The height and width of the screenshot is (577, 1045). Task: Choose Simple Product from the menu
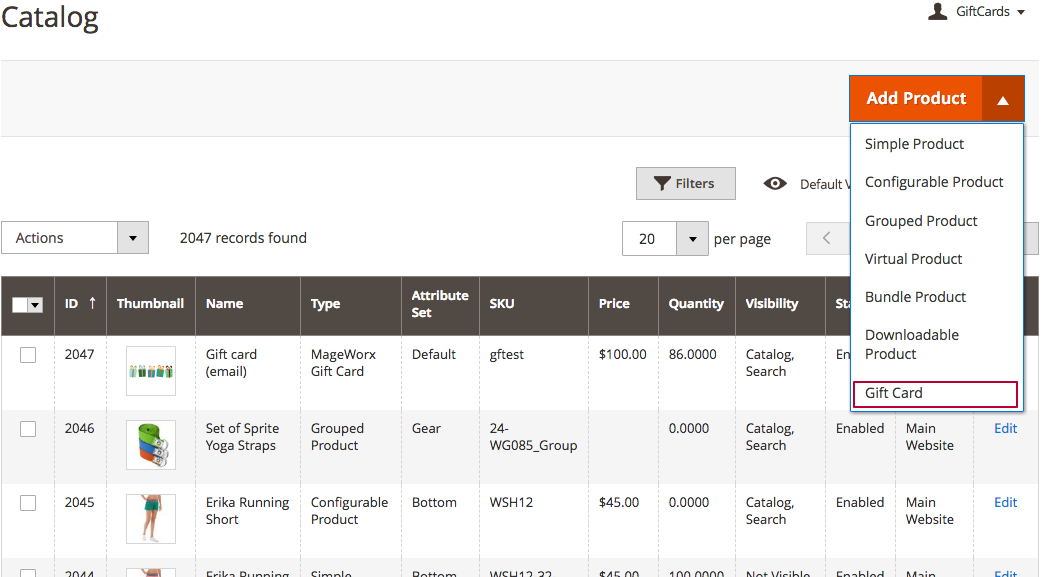pyautogui.click(x=914, y=144)
